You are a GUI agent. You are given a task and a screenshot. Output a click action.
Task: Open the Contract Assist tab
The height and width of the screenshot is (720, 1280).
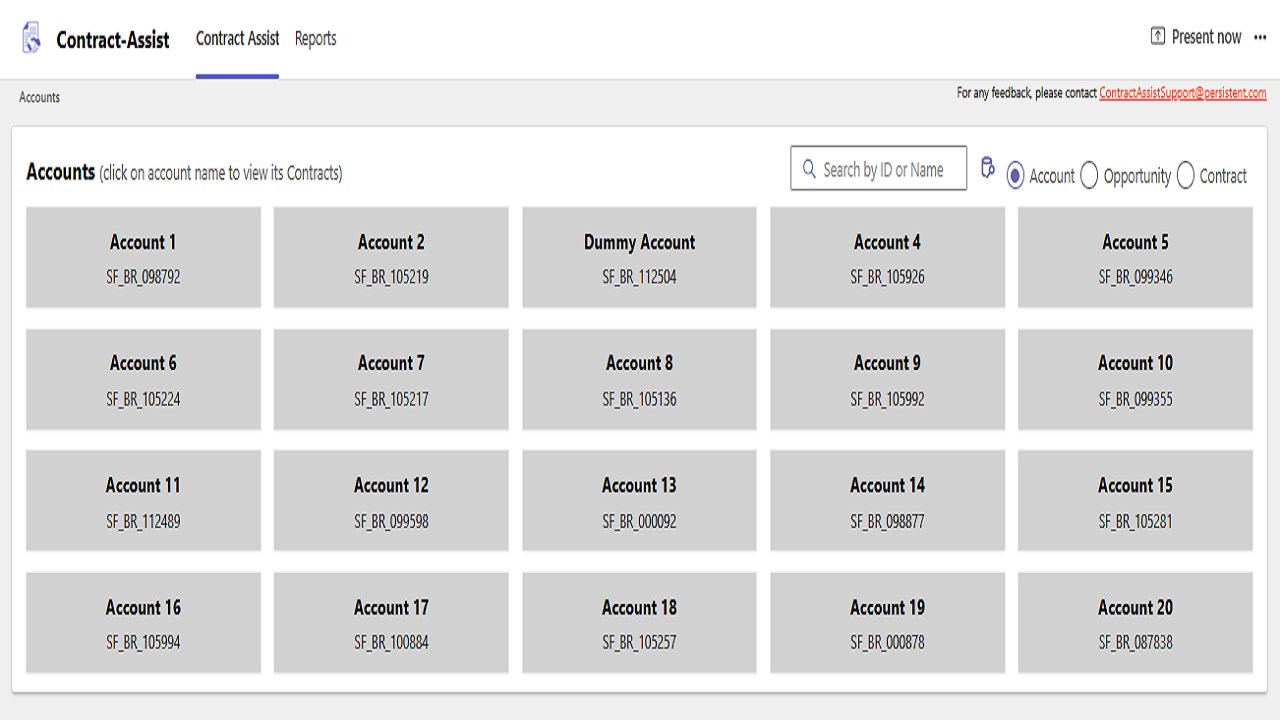click(x=237, y=39)
